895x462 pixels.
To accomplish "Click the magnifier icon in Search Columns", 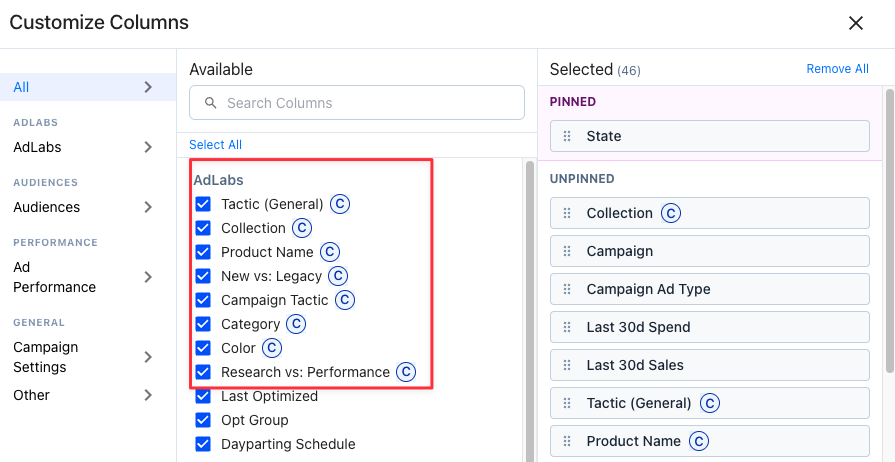I will point(211,103).
